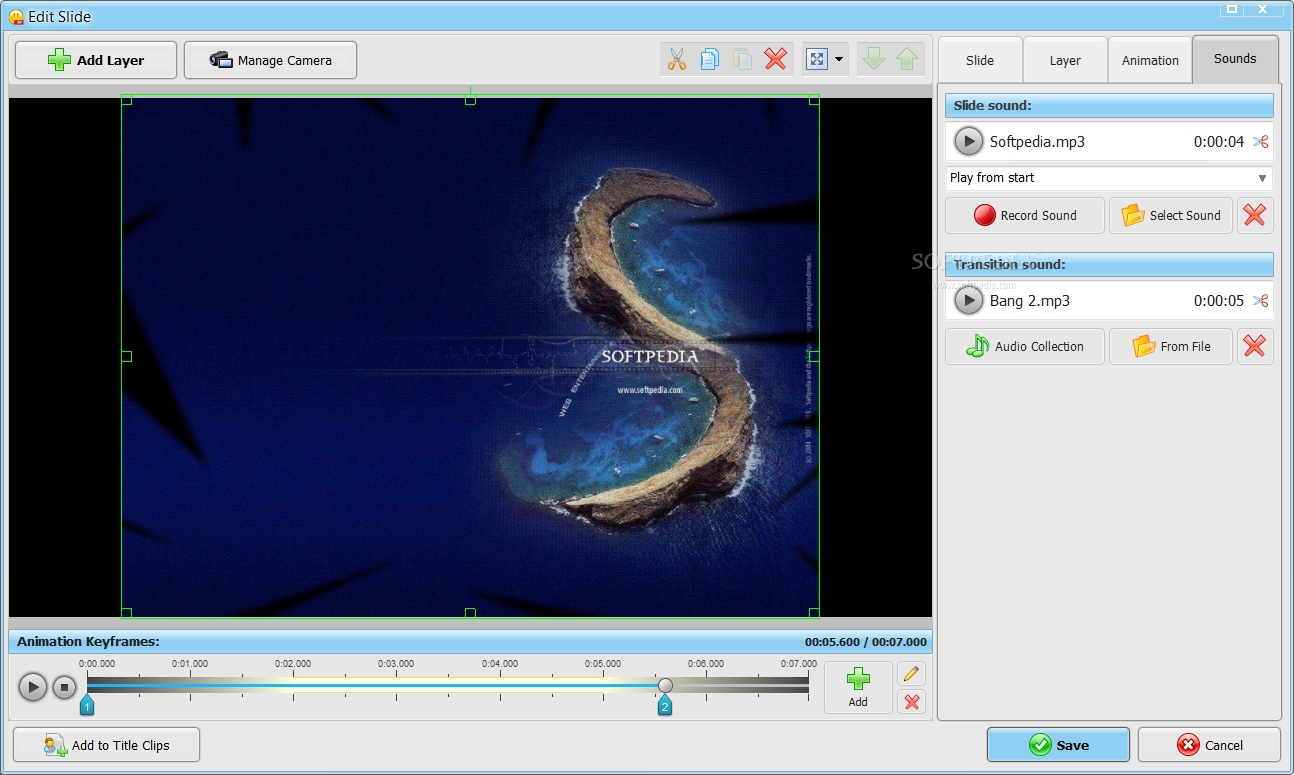Open the Play from start dropdown

click(x=1109, y=178)
